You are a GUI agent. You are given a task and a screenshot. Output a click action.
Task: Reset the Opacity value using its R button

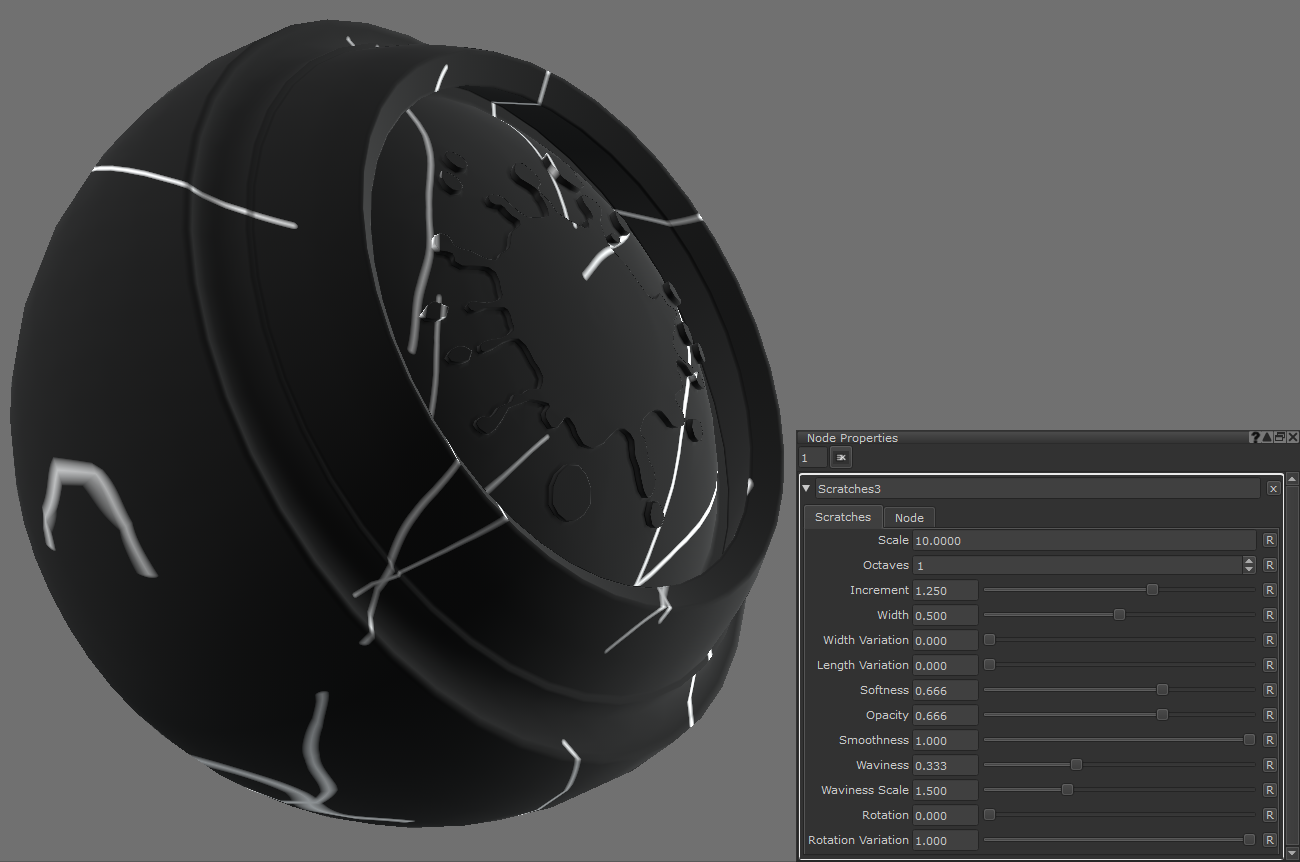pyautogui.click(x=1269, y=715)
